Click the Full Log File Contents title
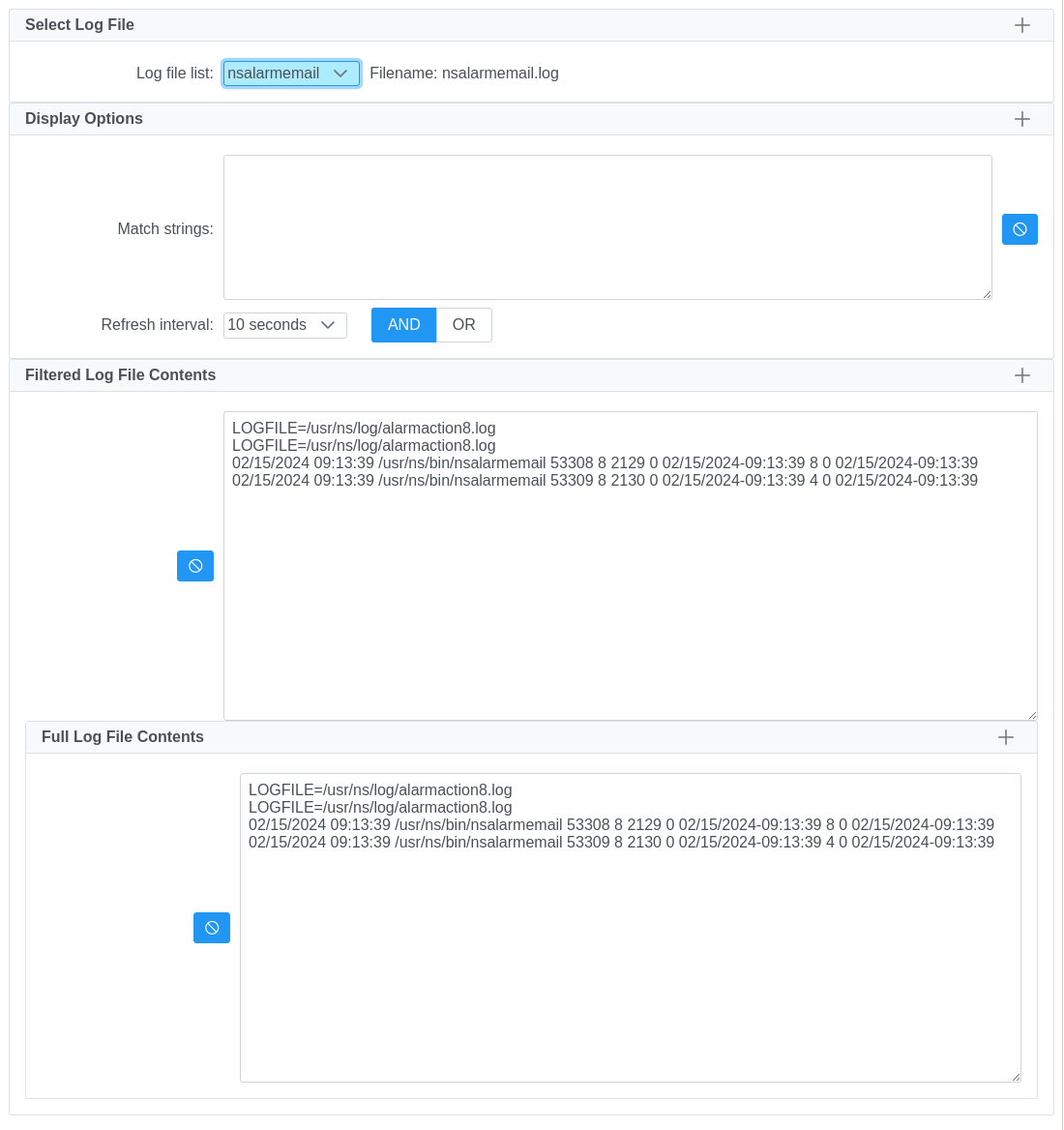This screenshot has height=1130, width=1064. [123, 737]
